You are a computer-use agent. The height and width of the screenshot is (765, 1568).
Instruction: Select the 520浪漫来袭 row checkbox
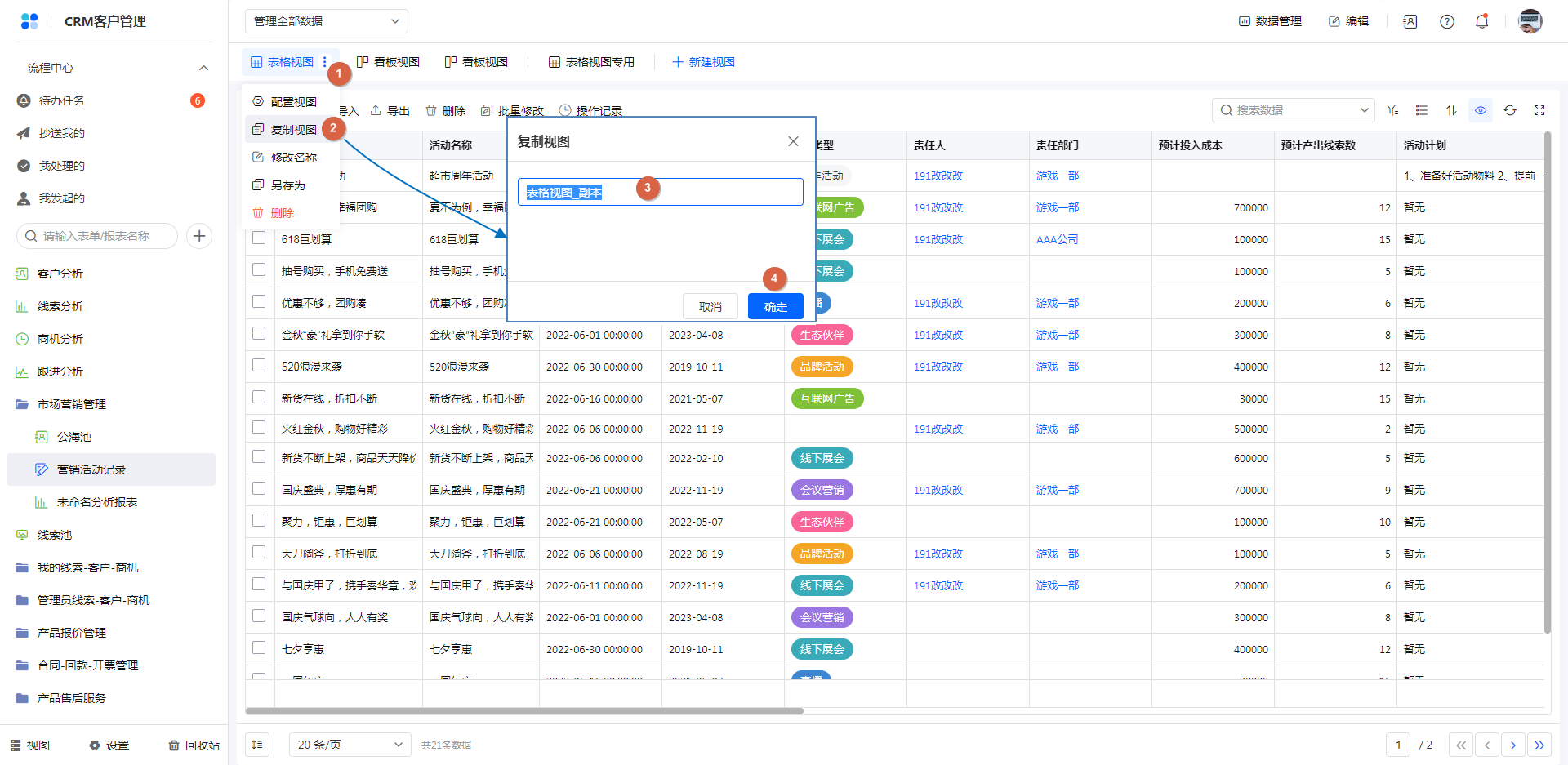tap(259, 366)
